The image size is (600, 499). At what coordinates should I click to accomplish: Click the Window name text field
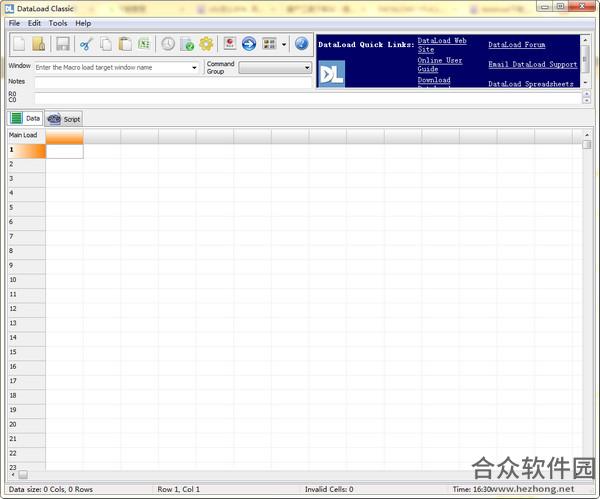113,68
